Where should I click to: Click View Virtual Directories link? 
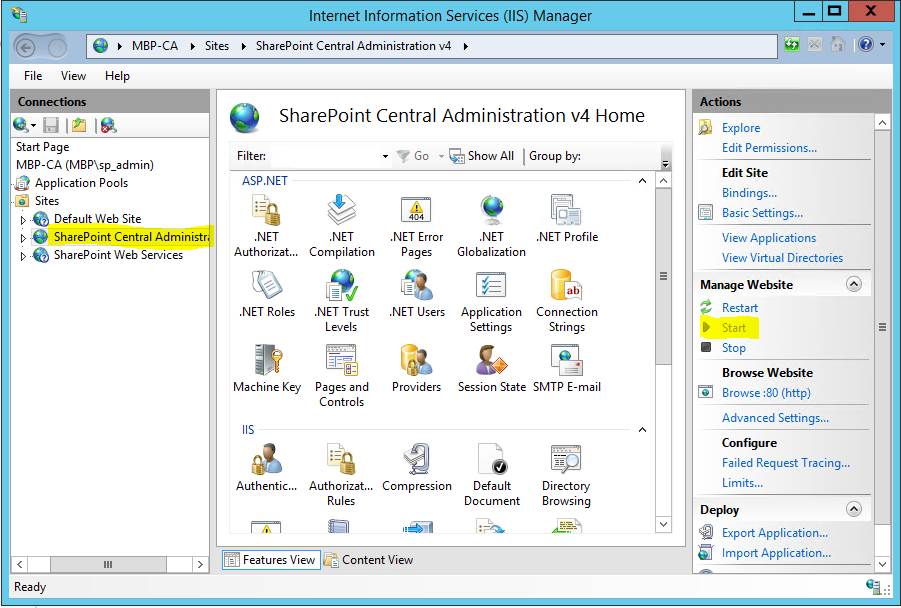tap(782, 258)
